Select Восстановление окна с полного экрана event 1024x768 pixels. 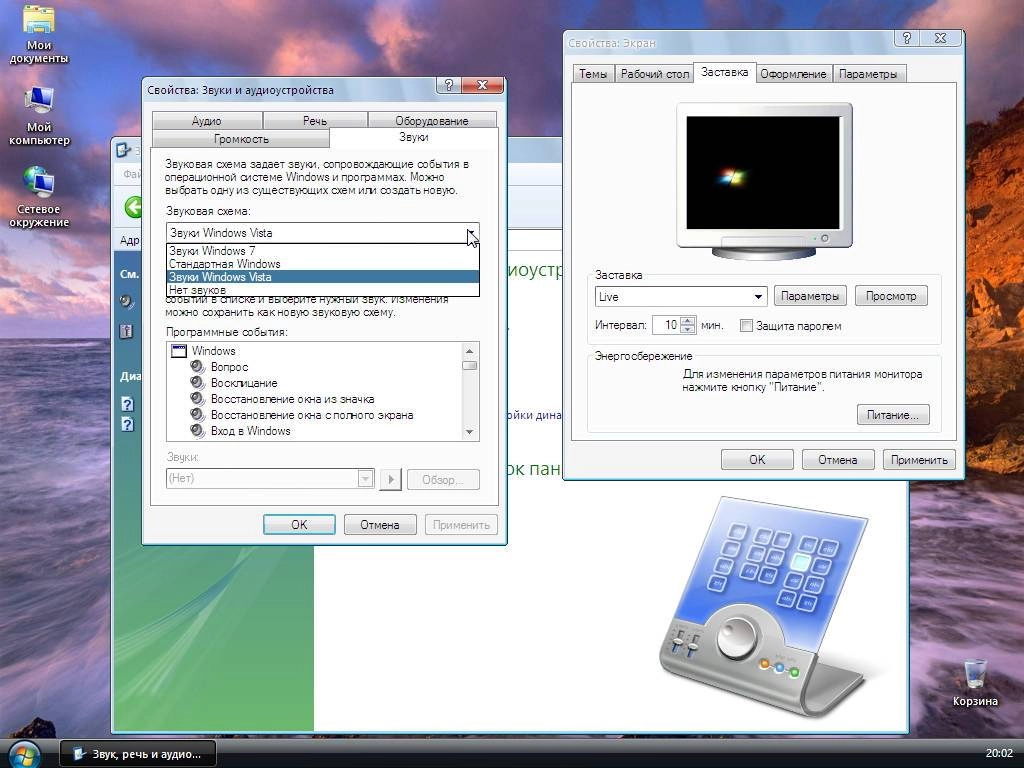pyautogui.click(x=312, y=415)
